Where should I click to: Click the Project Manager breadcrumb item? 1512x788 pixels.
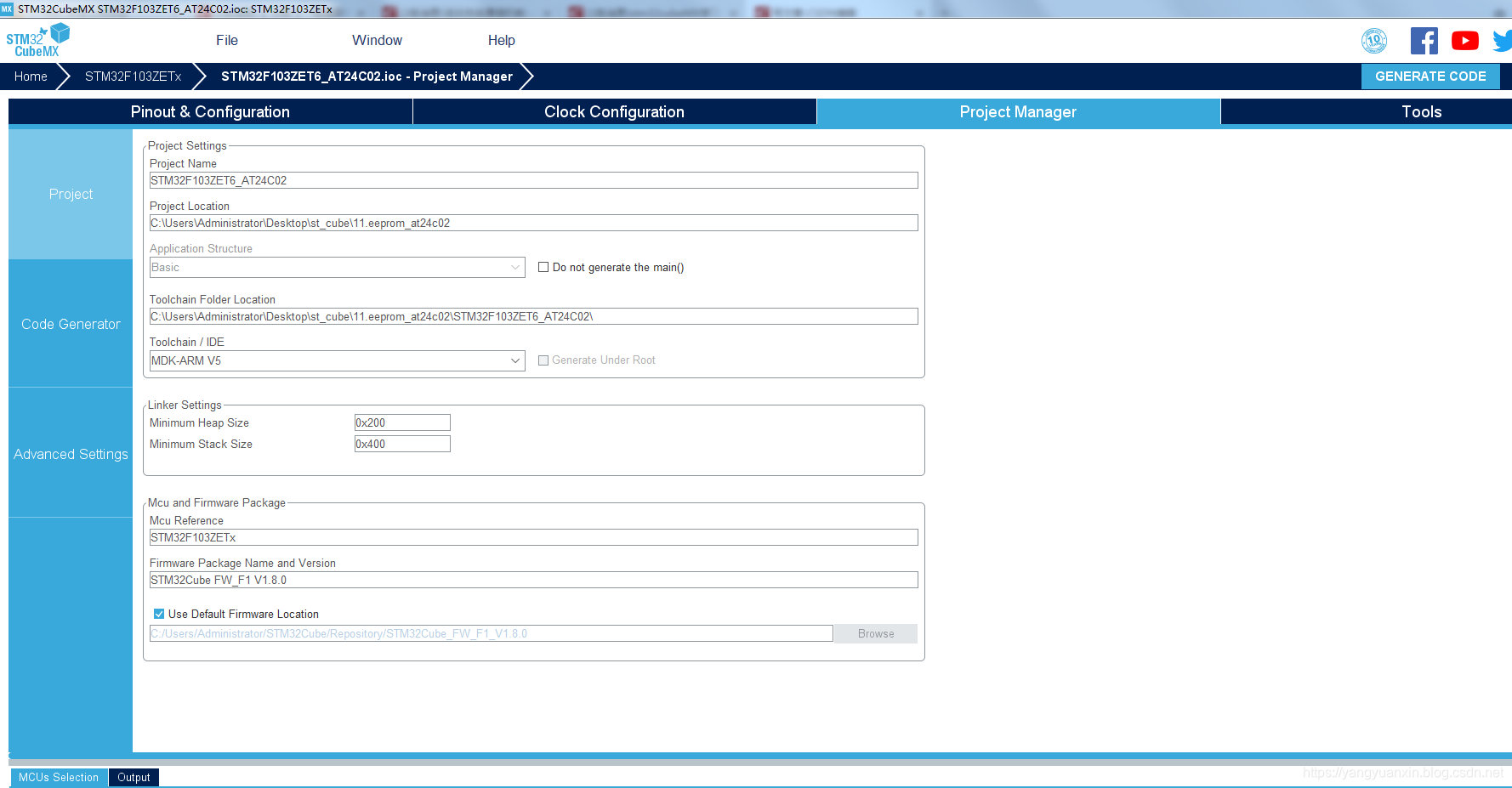[367, 77]
